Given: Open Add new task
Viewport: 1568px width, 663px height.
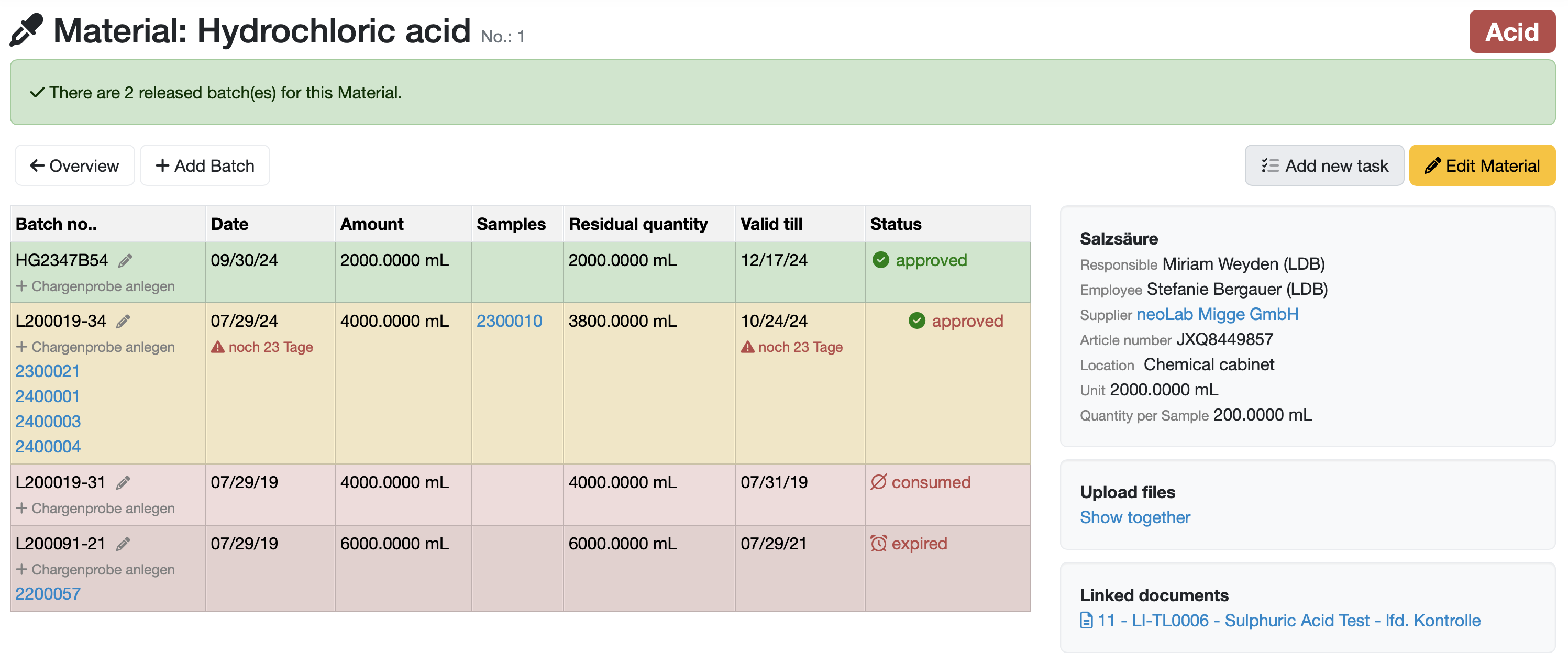Looking at the screenshot, I should coord(1324,165).
